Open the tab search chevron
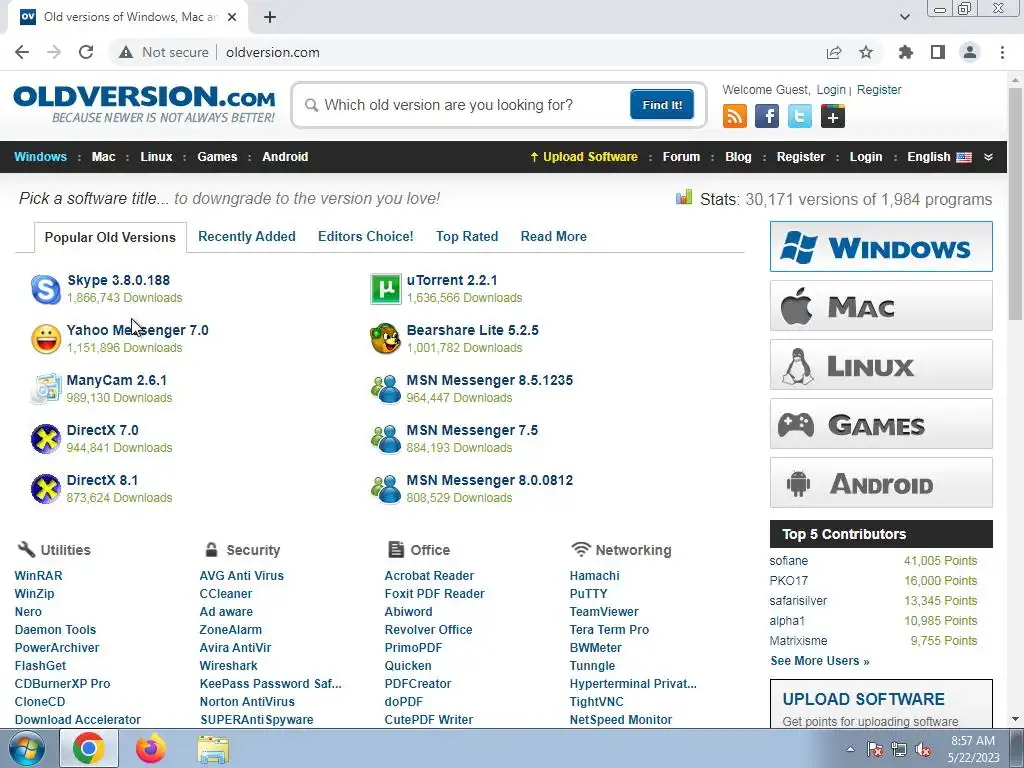 coord(904,17)
